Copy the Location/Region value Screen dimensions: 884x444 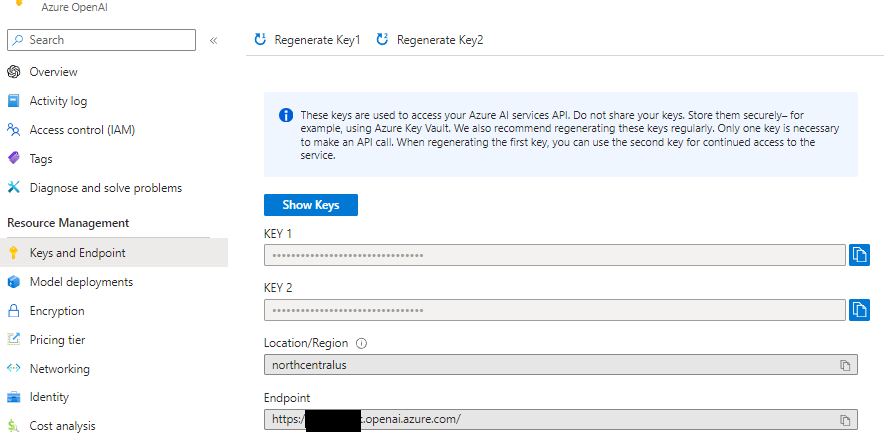pos(845,365)
